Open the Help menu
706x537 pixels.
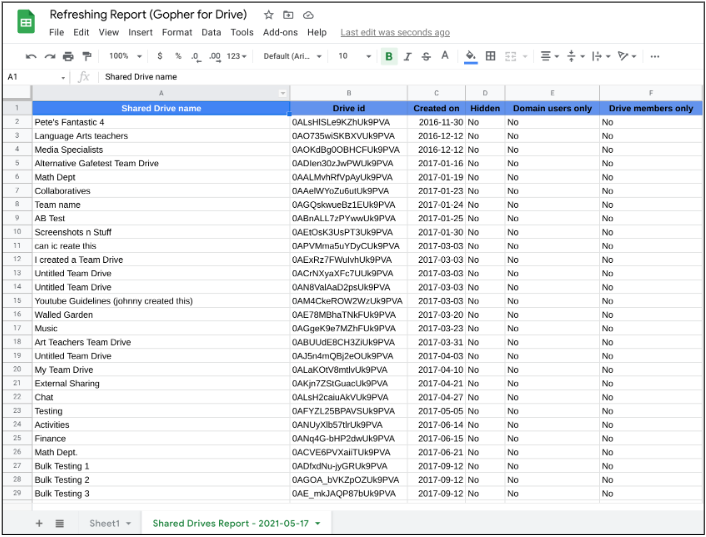317,32
